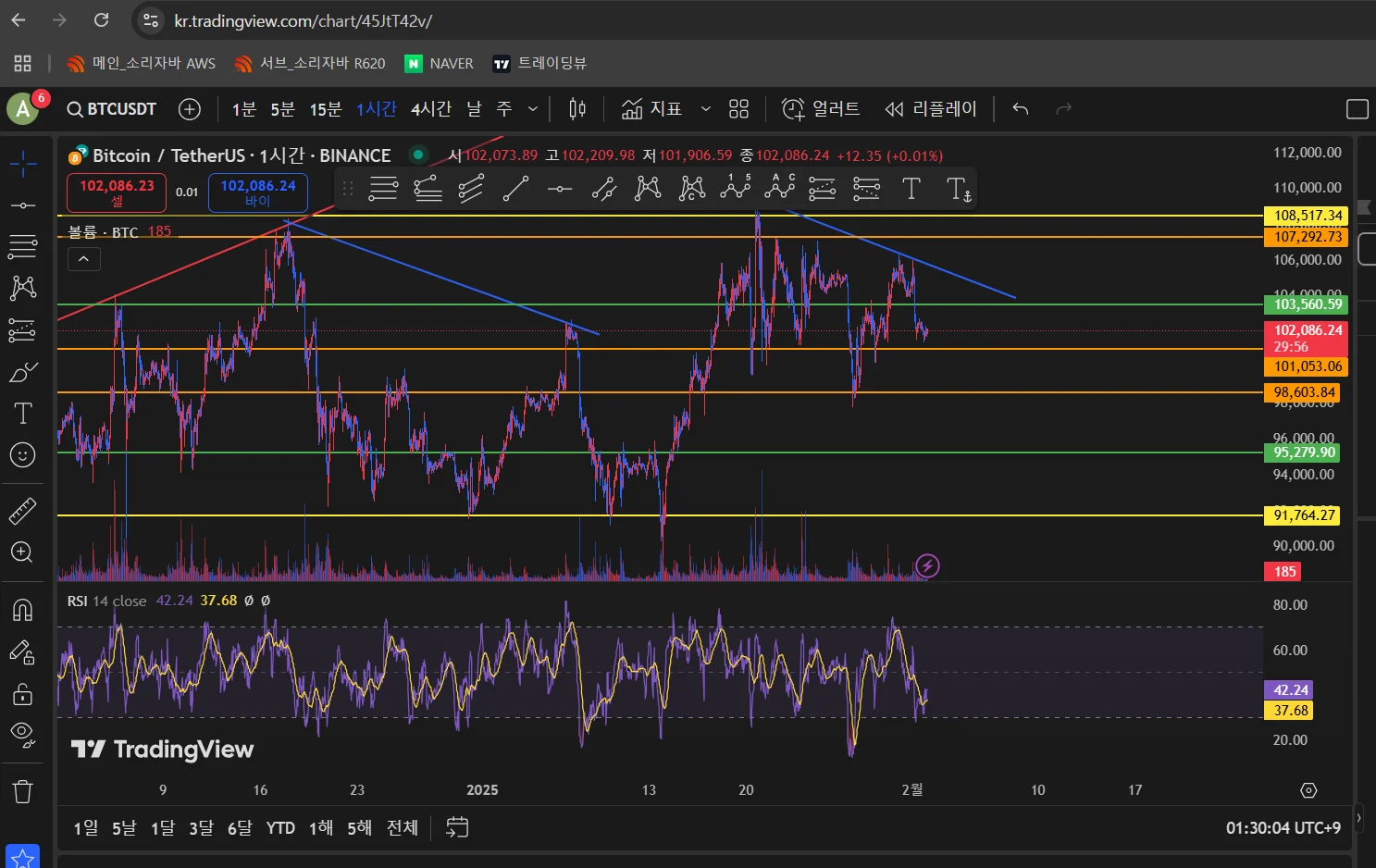Viewport: 1376px width, 868px height.
Task: Toggle lock all drawings padlock
Action: pyautogui.click(x=22, y=694)
